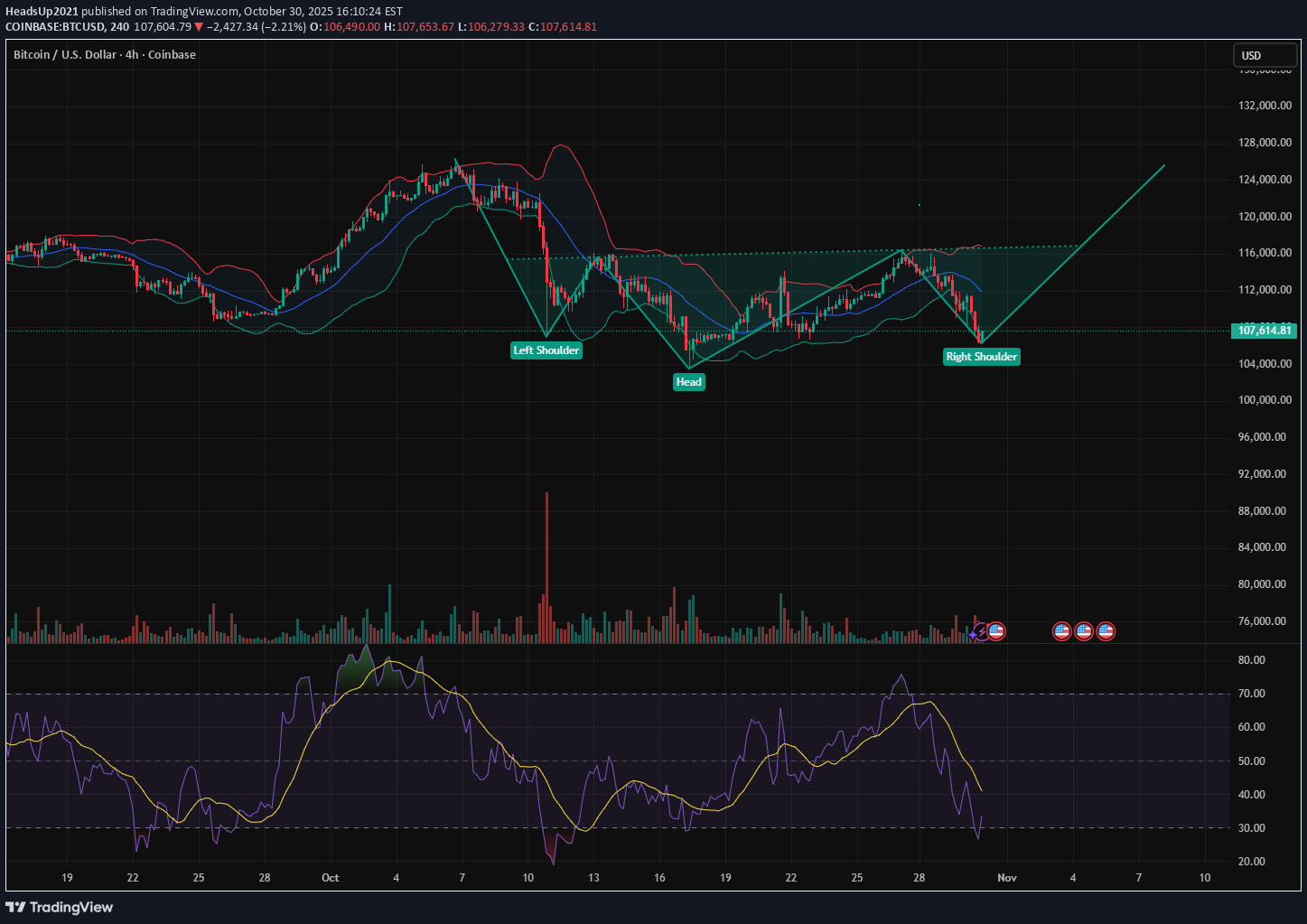The image size is (1307, 924).
Task: Select the purple sparkle marker near volume bars
Action: (972, 634)
